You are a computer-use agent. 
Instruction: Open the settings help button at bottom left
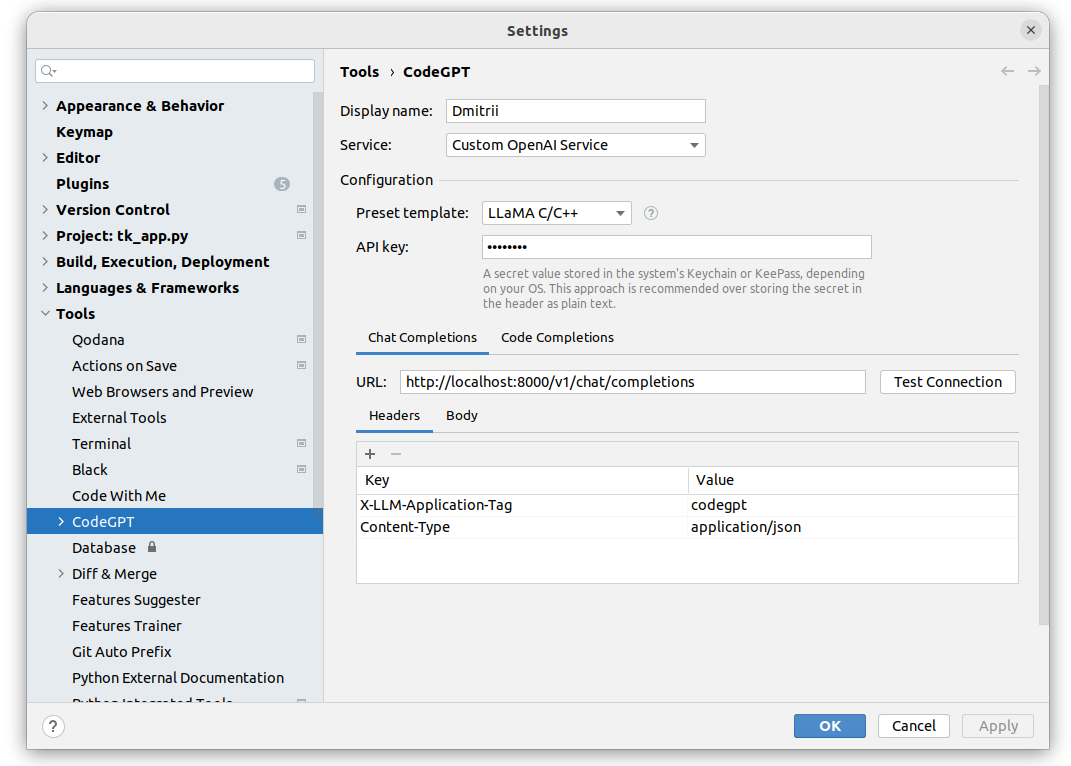pyautogui.click(x=54, y=727)
